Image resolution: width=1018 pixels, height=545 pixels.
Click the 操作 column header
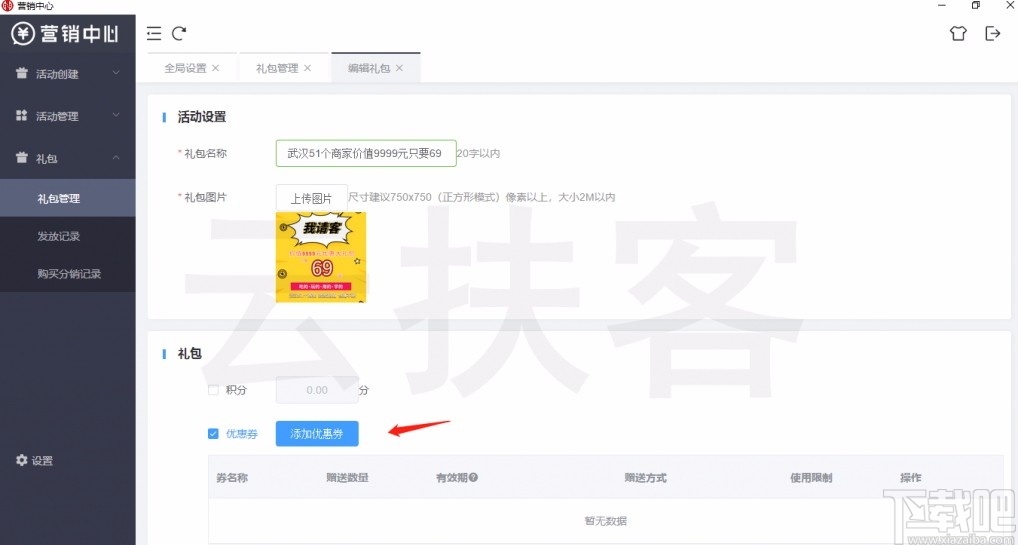click(x=910, y=477)
